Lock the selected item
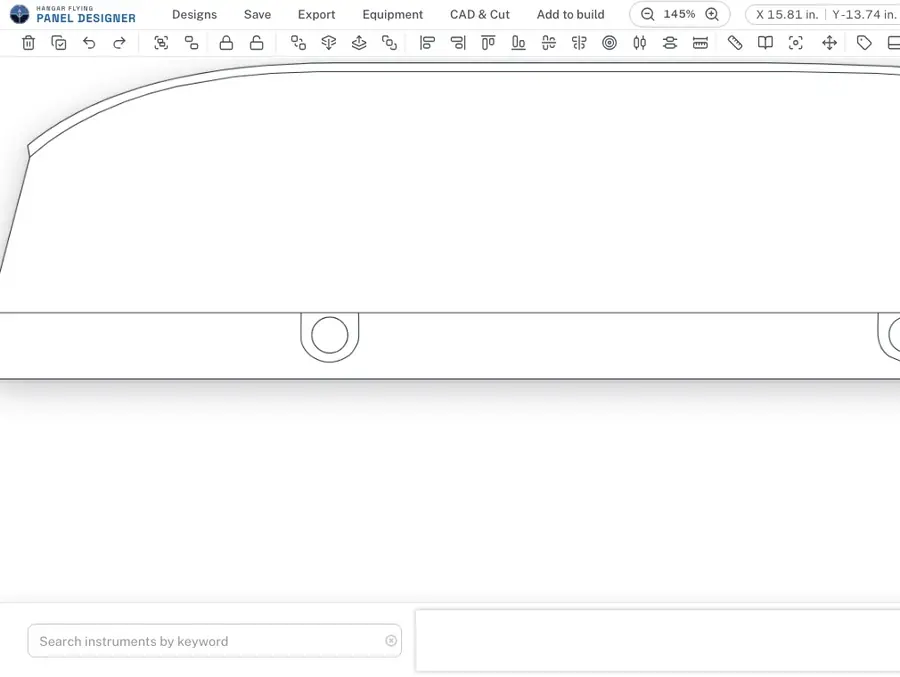The image size is (900, 677). [x=226, y=43]
